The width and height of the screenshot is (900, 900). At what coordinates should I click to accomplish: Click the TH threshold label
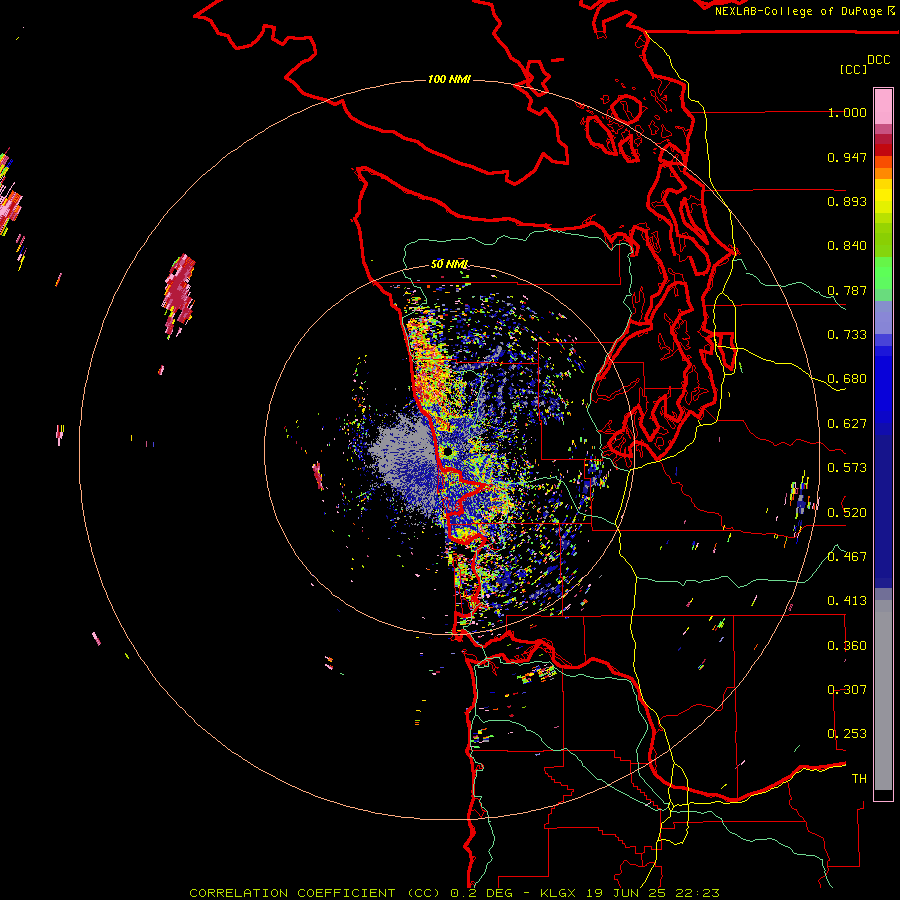click(859, 779)
